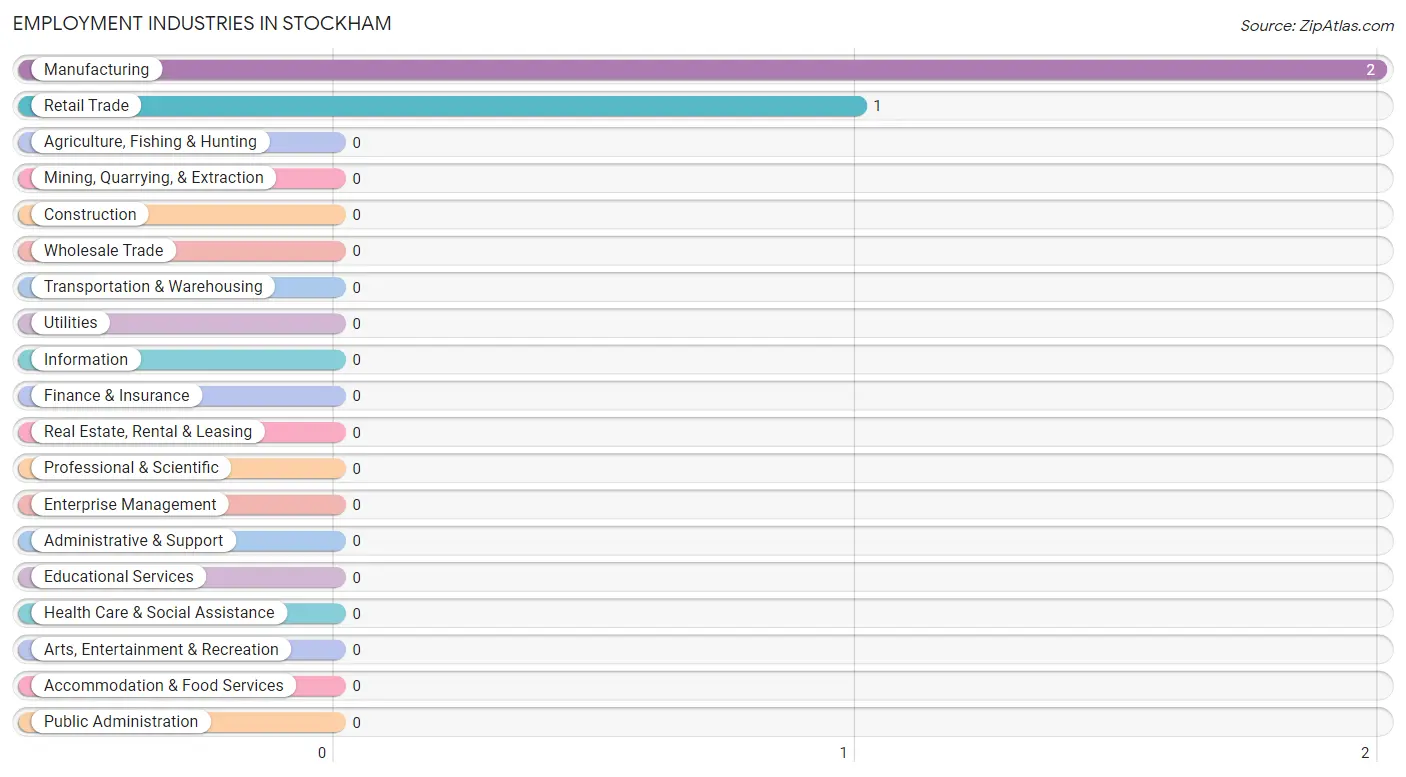Select the Wholesale Trade label
1406x777 pixels.
click(x=103, y=251)
